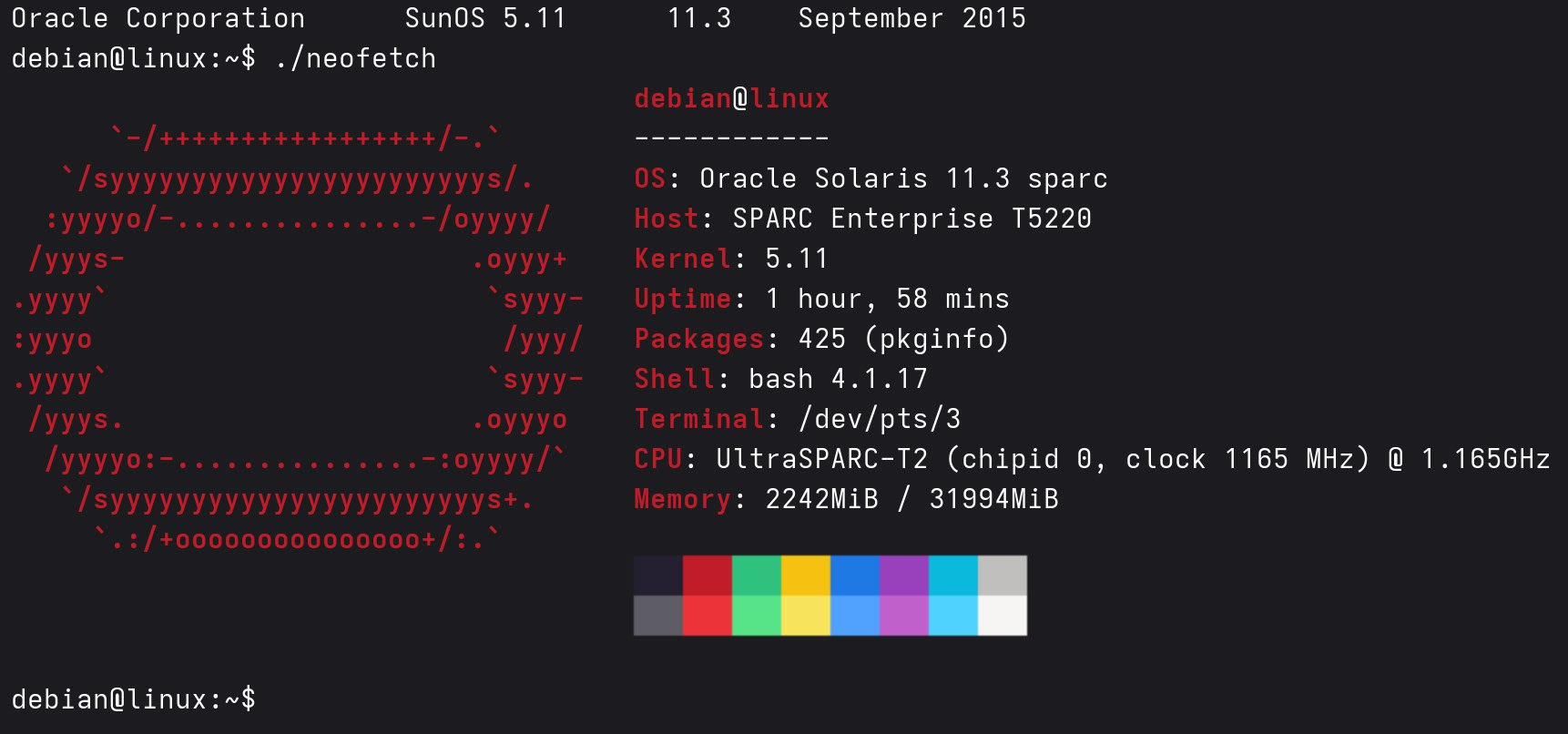Click the dark cyan color block
This screenshot has width=1568, height=734.
953,576
